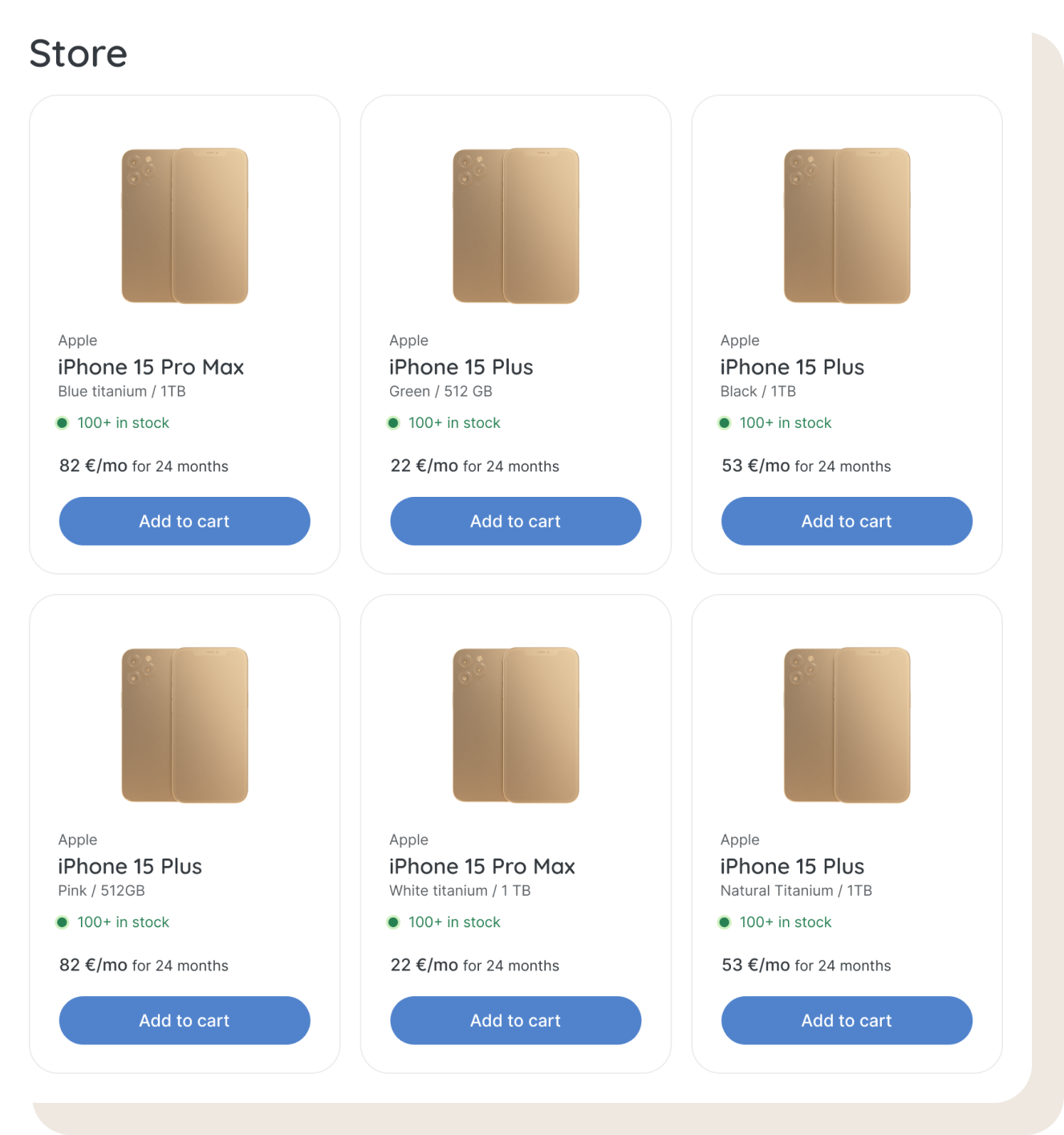
Task: Select the White titanium iPhone 15 Pro Max image
Action: pyautogui.click(x=515, y=725)
